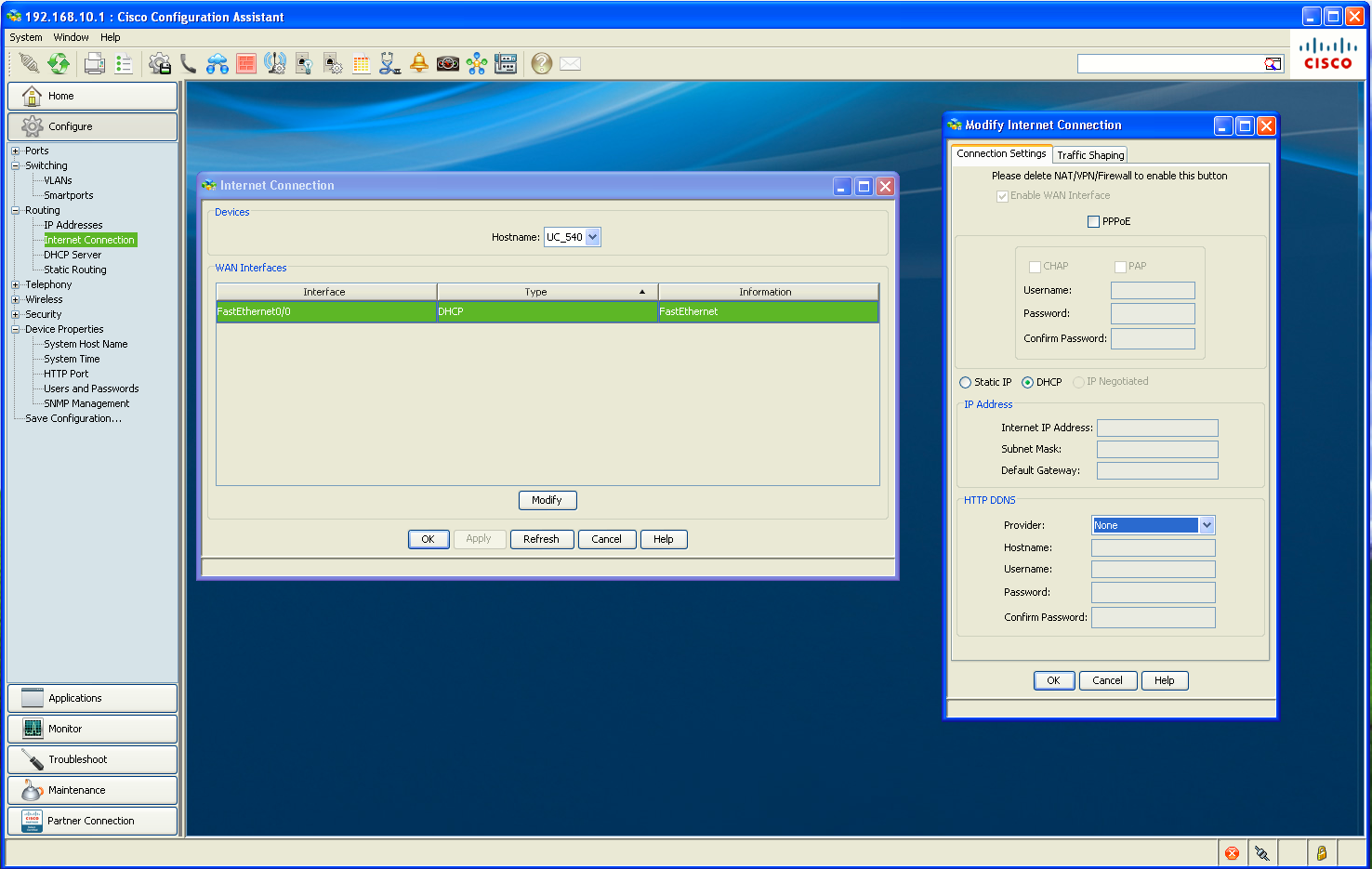Switch to the Traffic Shaping tab
Screen dimensions: 1372x869
(1090, 155)
